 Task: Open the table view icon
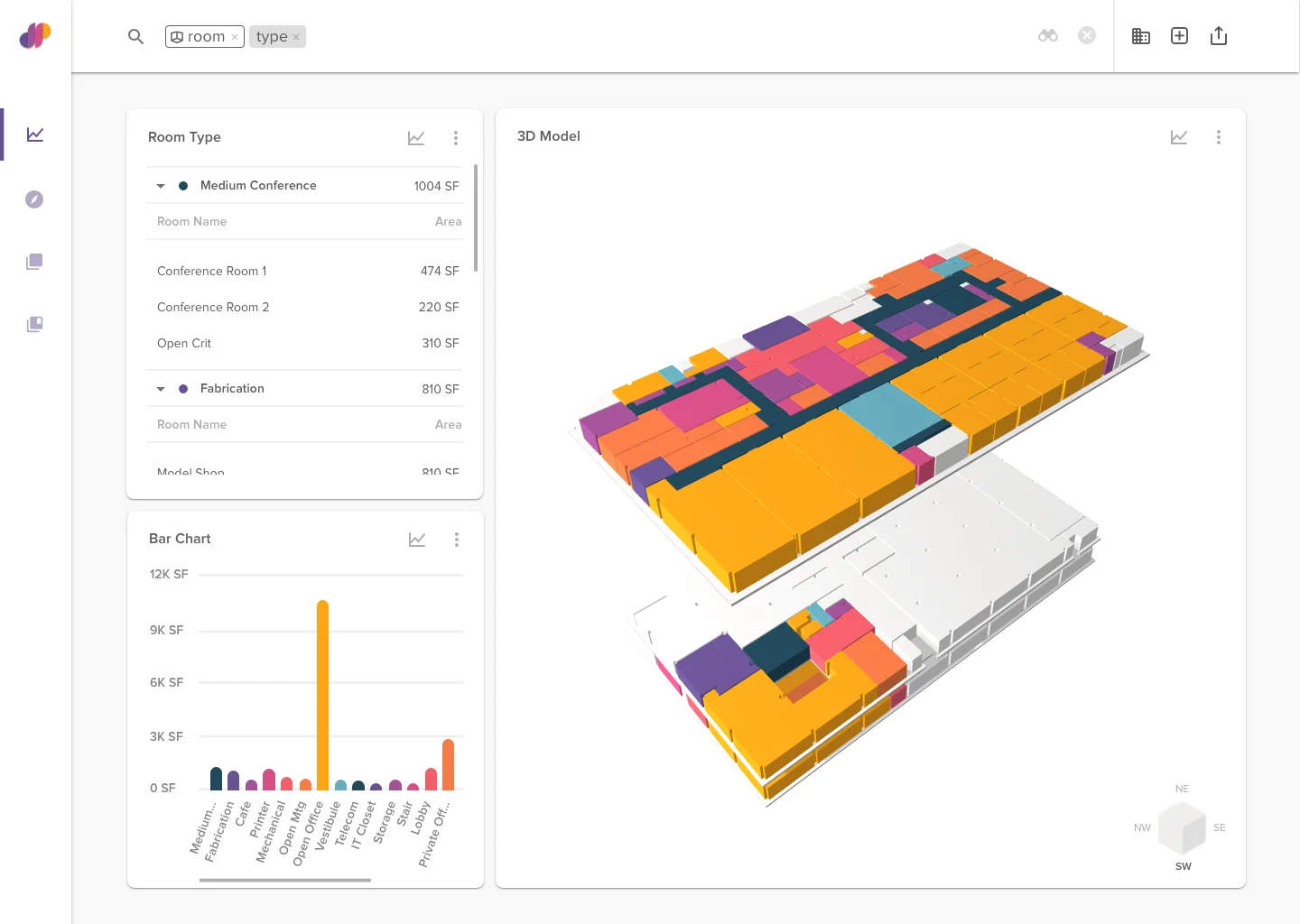[x=1140, y=36]
